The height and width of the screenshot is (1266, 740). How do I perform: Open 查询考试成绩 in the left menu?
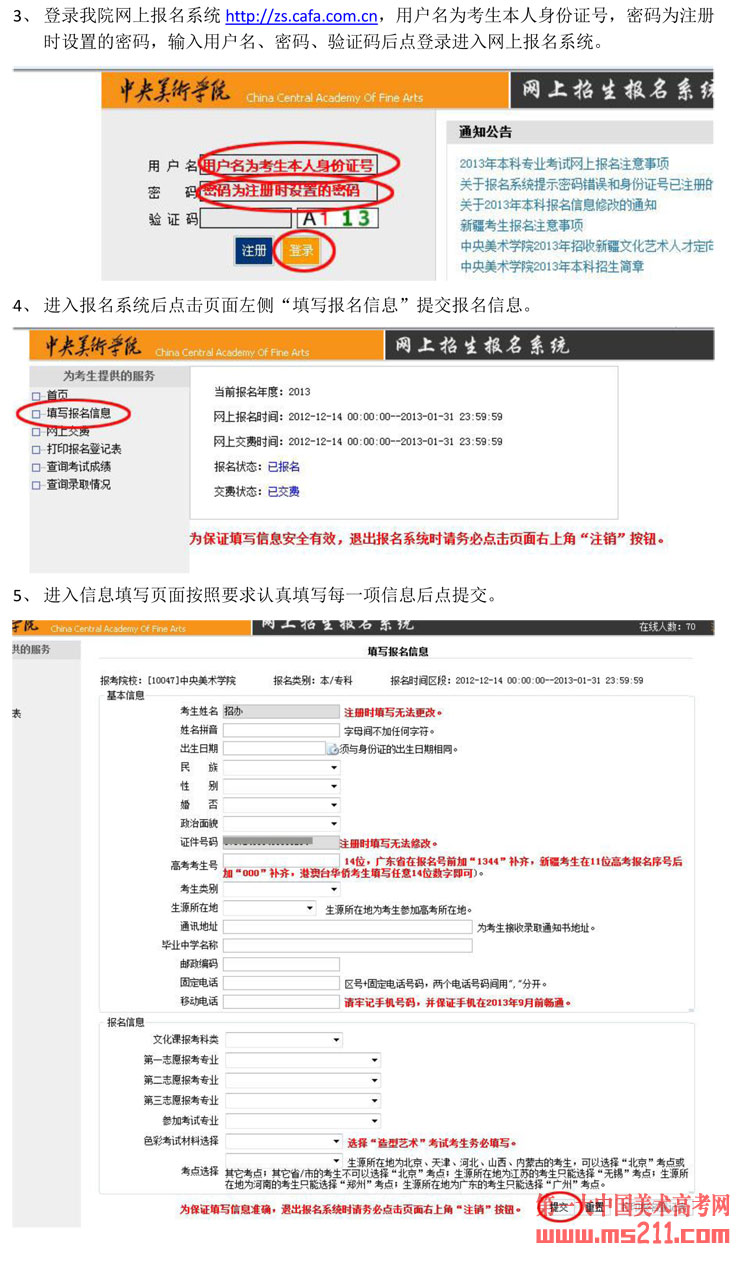pyautogui.click(x=78, y=467)
